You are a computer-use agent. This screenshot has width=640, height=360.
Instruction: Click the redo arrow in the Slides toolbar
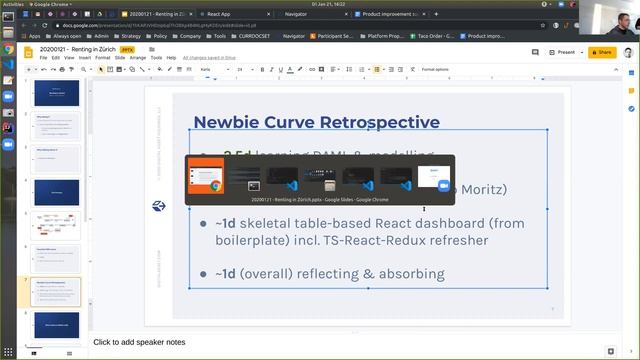(x=53, y=69)
